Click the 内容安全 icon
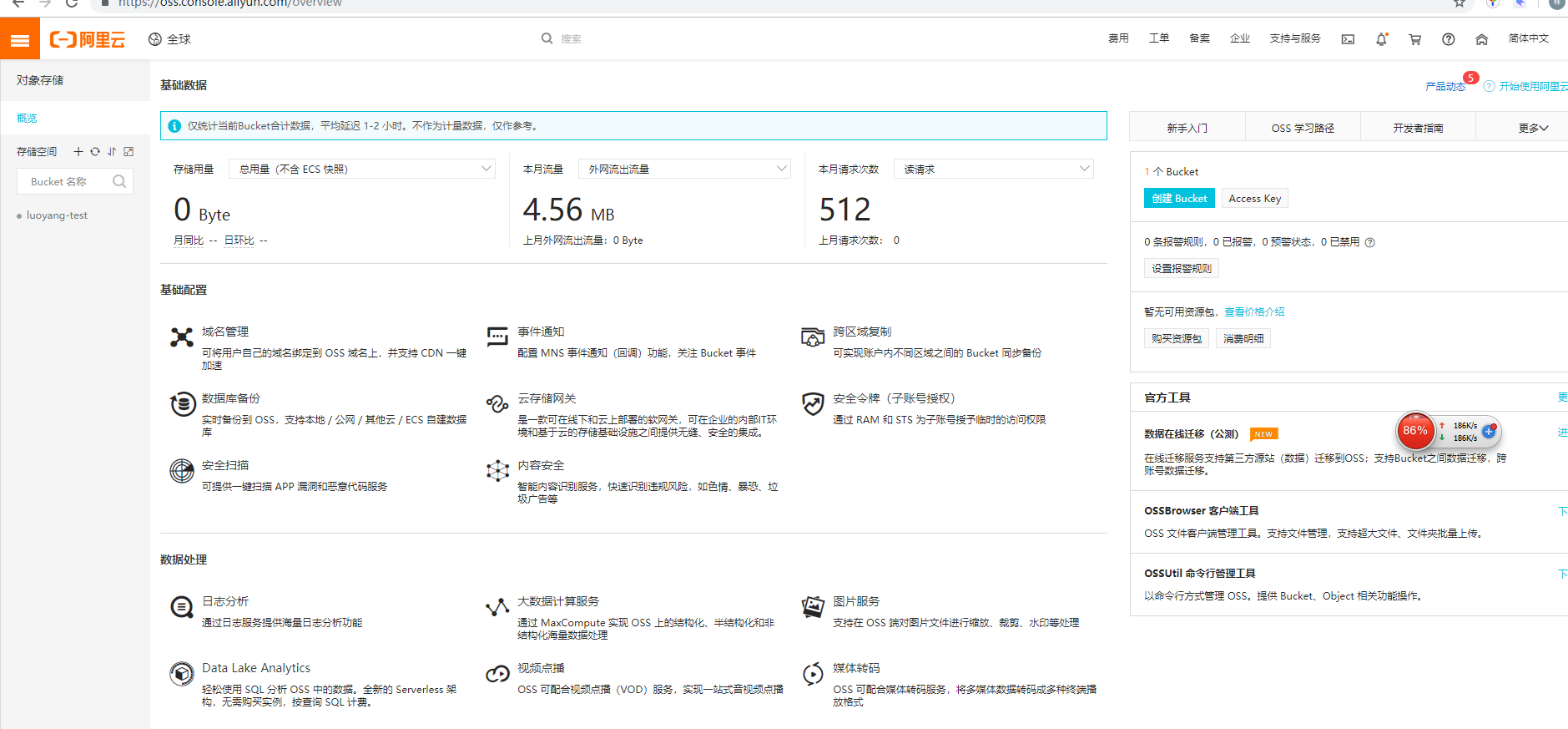This screenshot has height=729, width=1568. (x=497, y=471)
